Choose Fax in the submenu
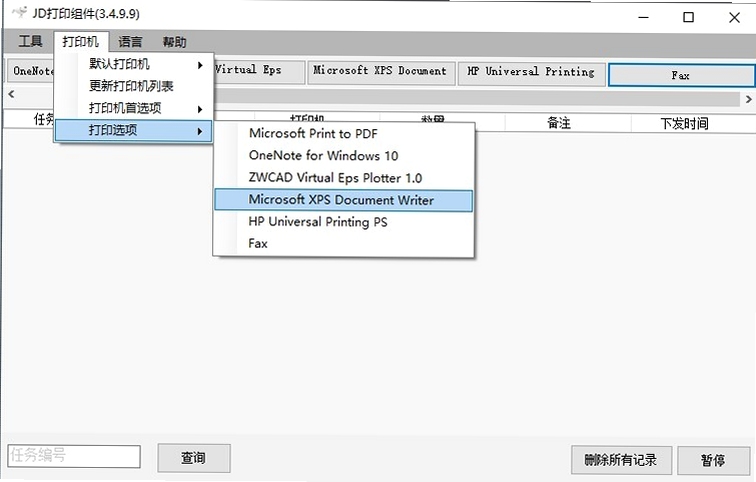Image resolution: width=756 pixels, height=482 pixels. click(343, 243)
